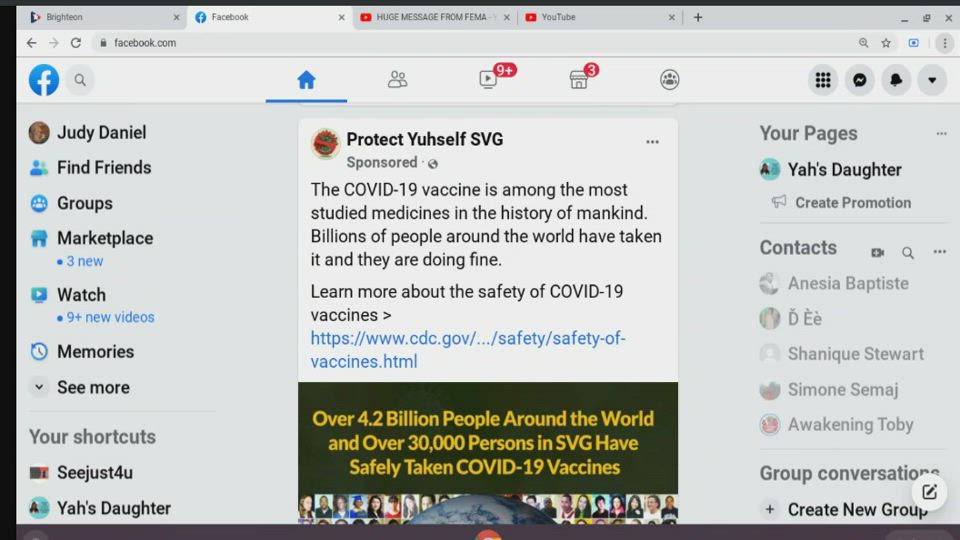The height and width of the screenshot is (540, 960).
Task: Click the Facebook Home icon
Action: tap(306, 80)
